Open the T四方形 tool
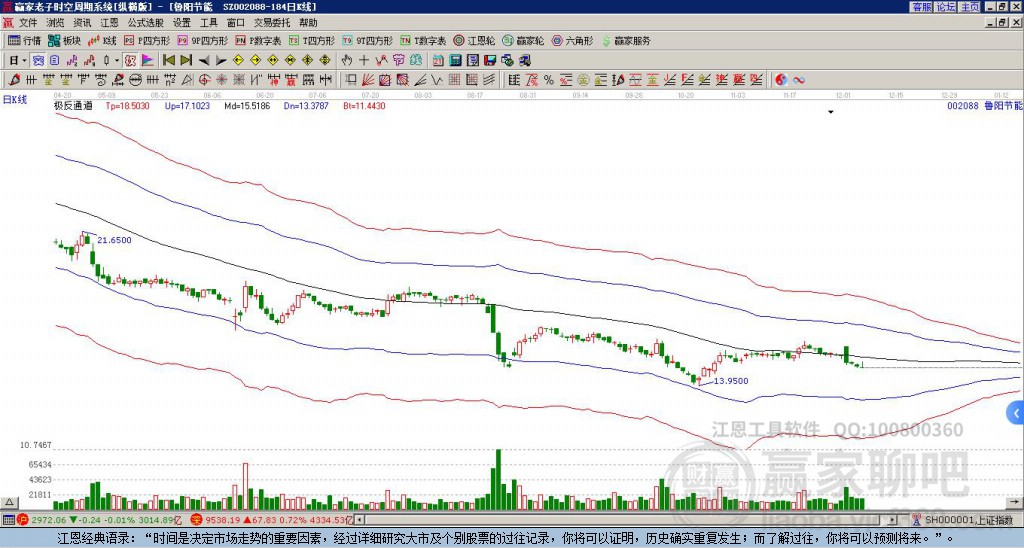This screenshot has width=1024, height=548. [312, 40]
